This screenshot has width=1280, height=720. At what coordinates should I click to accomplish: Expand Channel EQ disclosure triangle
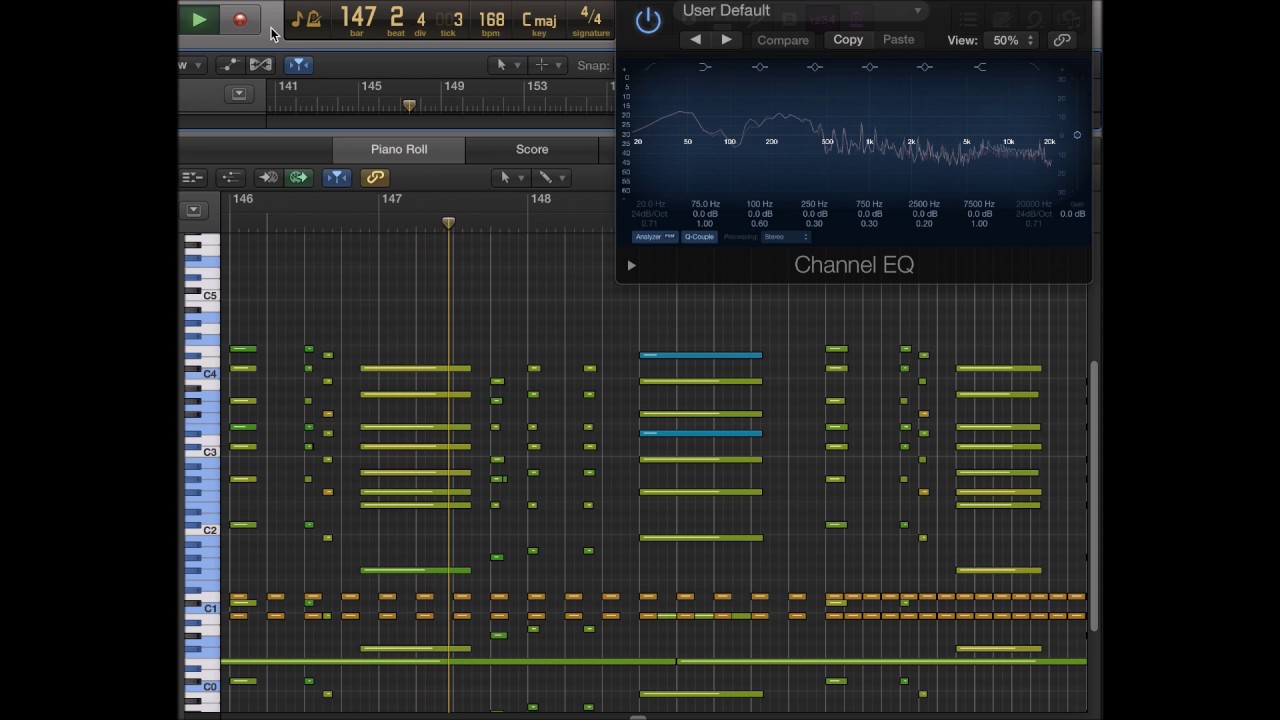tap(631, 265)
